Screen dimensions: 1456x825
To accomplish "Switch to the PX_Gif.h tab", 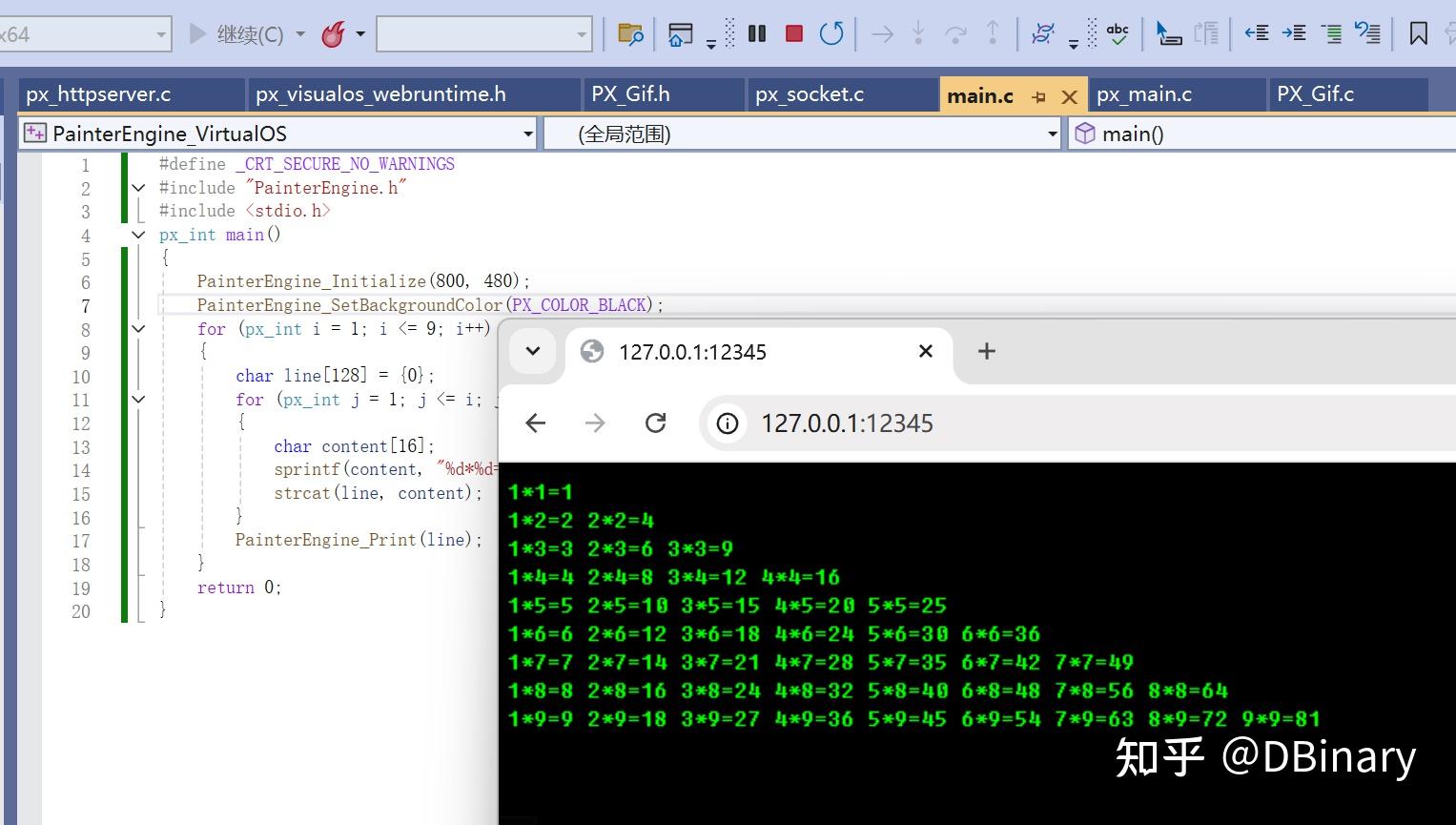I will [664, 94].
